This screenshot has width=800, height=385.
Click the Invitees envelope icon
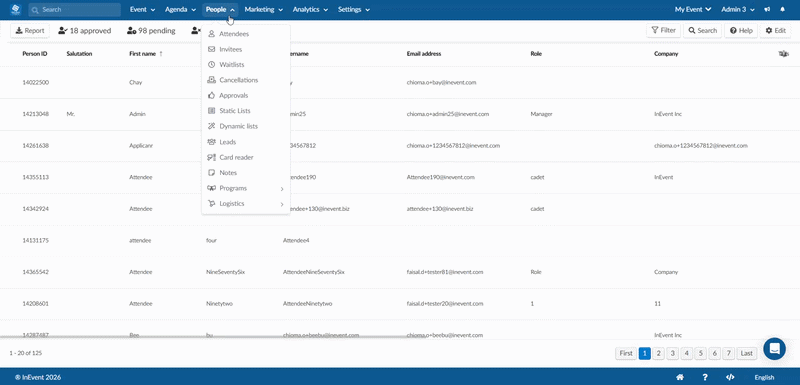coord(211,49)
